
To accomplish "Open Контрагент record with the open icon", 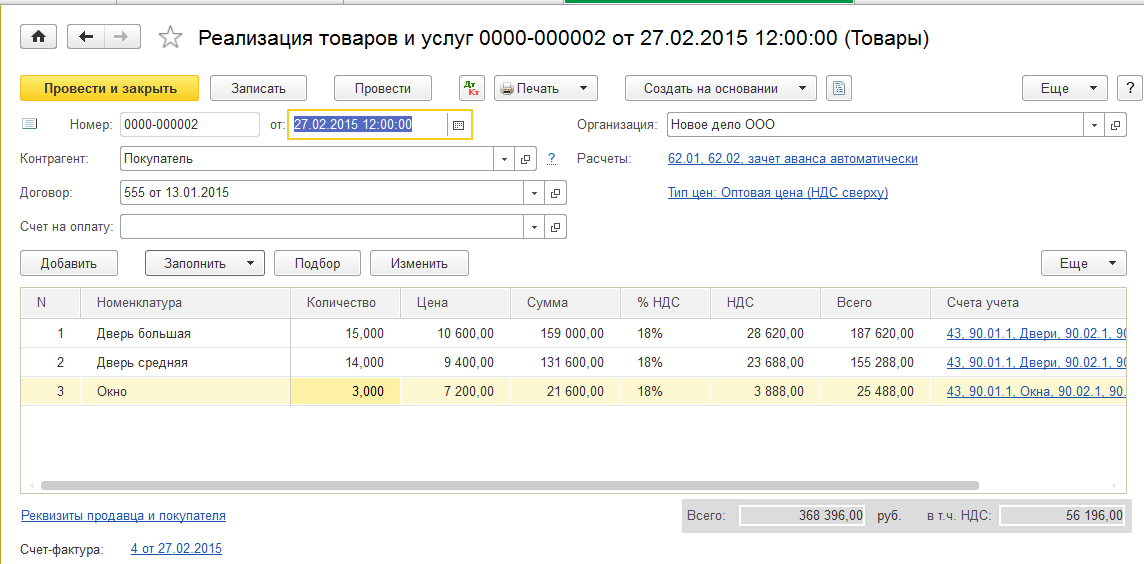I will (525, 158).
